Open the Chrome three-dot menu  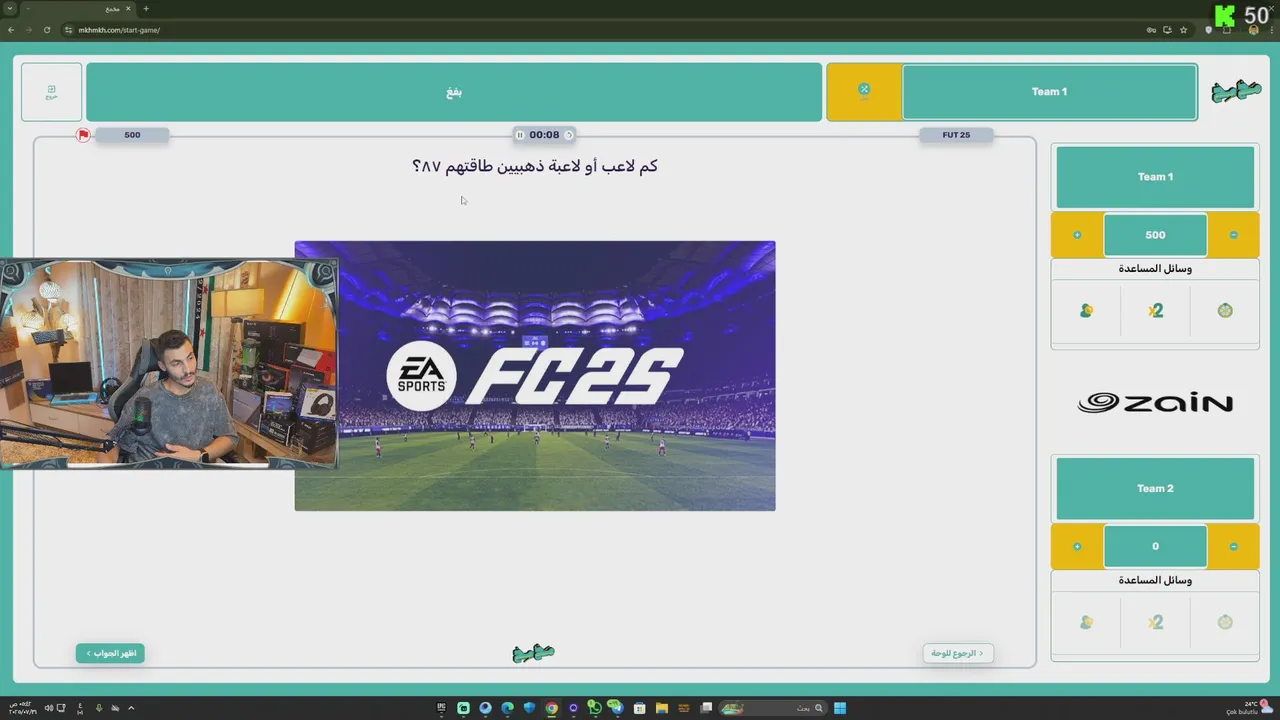click(x=1270, y=30)
